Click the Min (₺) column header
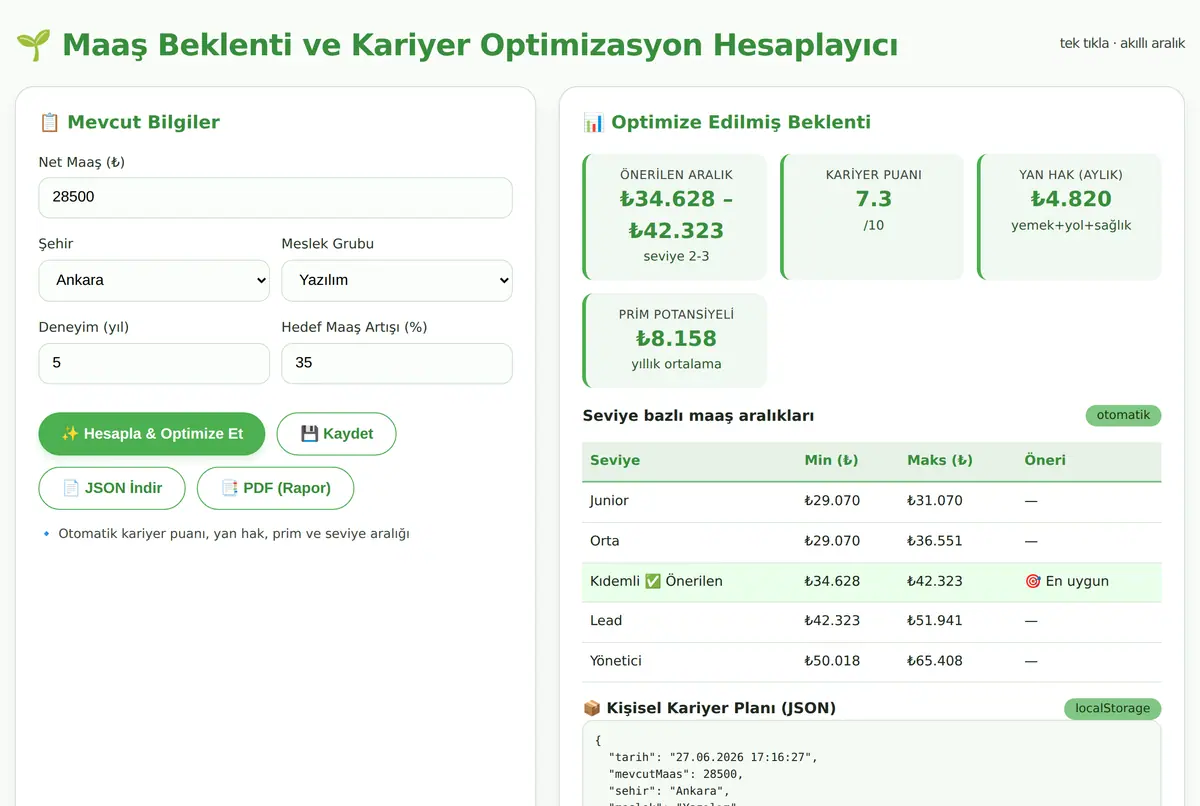This screenshot has width=1200, height=806. click(x=831, y=461)
